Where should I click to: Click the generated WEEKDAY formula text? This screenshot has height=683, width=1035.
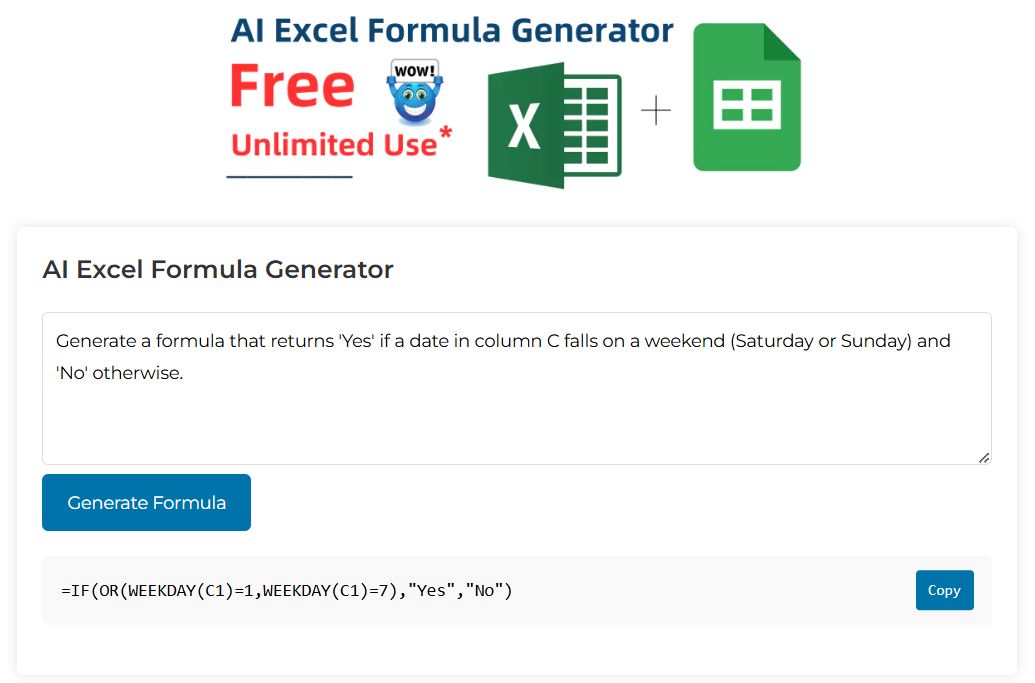coord(286,591)
